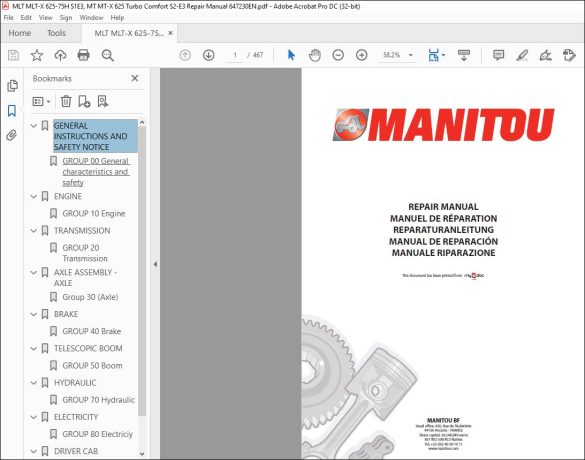The width and height of the screenshot is (585, 460).
Task: Select the Hand pan tool
Action: click(x=315, y=55)
